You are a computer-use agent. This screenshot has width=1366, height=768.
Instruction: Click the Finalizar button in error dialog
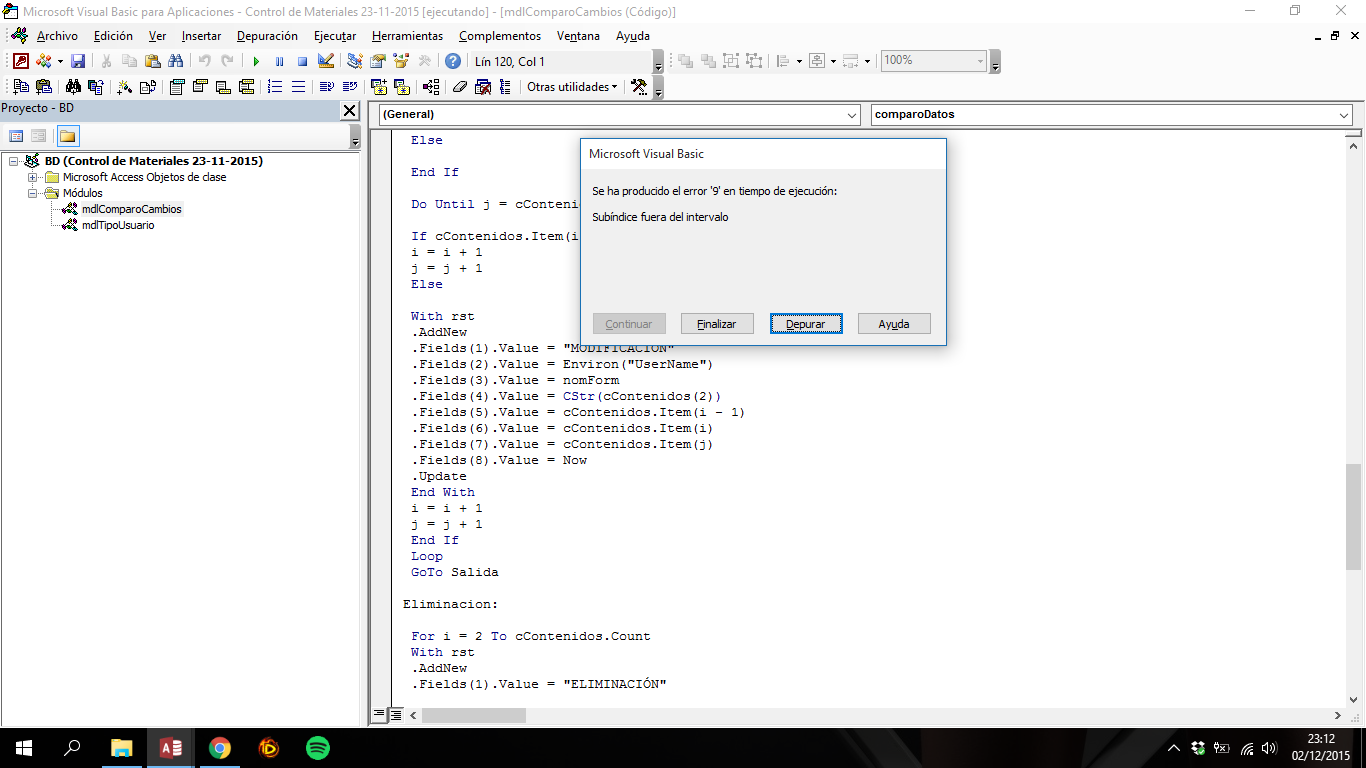point(717,324)
